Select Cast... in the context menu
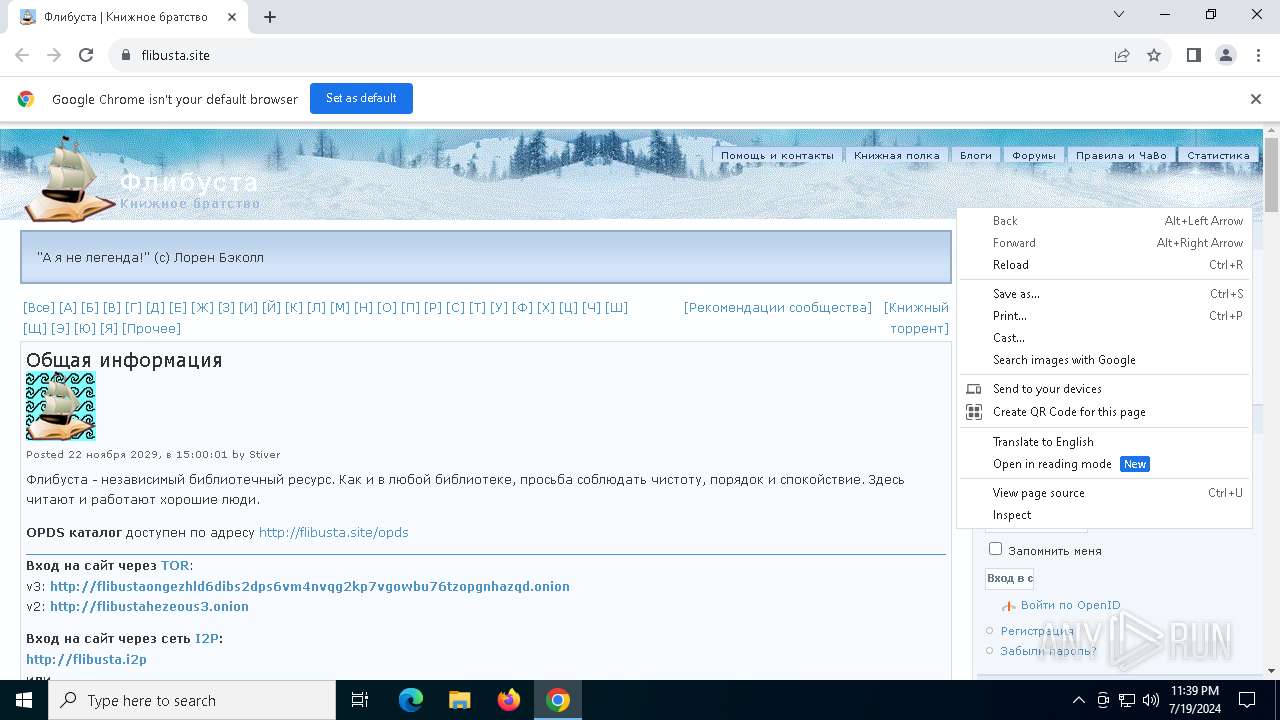 click(1104, 338)
